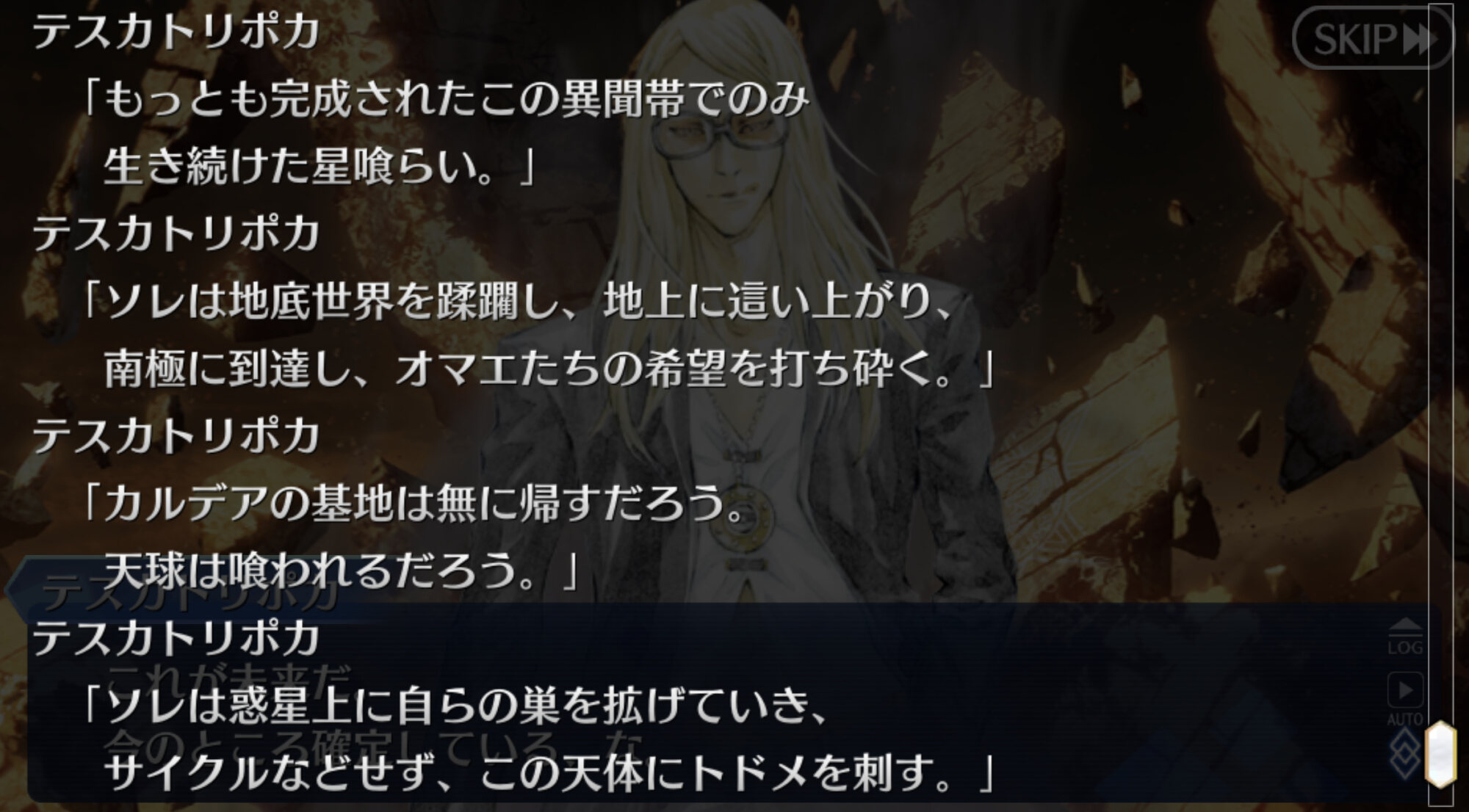Select the log line サイクルなどせず、この天体にトドメを刺す
Screen dimensions: 1469x812
click(549, 773)
